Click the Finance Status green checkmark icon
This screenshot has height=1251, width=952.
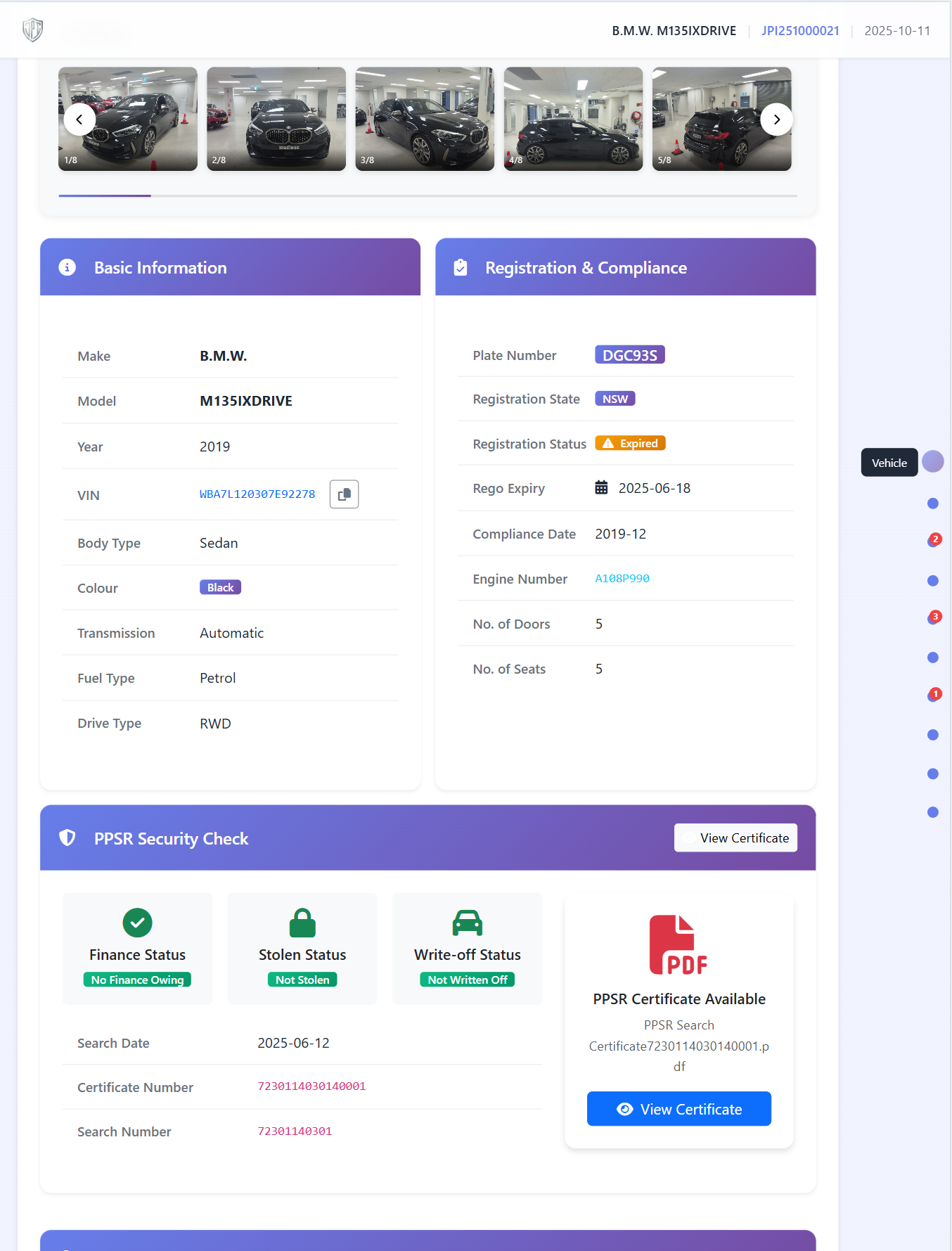point(137,923)
